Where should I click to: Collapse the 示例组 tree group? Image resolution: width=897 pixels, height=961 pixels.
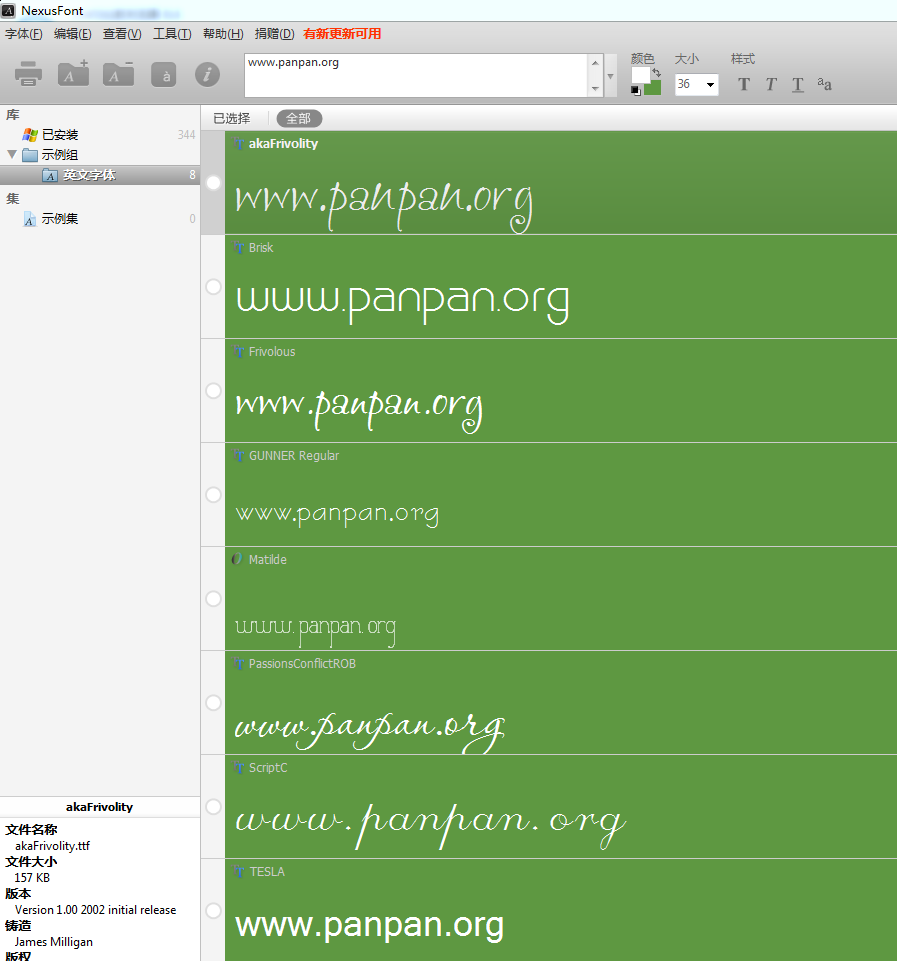pyautogui.click(x=12, y=154)
